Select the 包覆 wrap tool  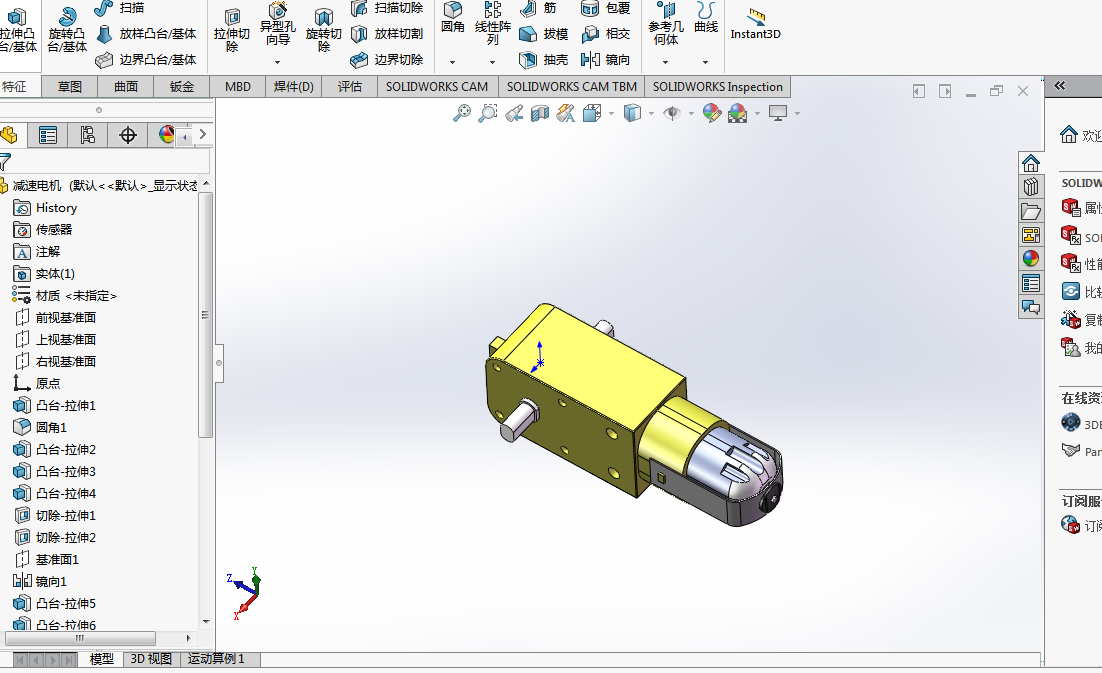(605, 8)
